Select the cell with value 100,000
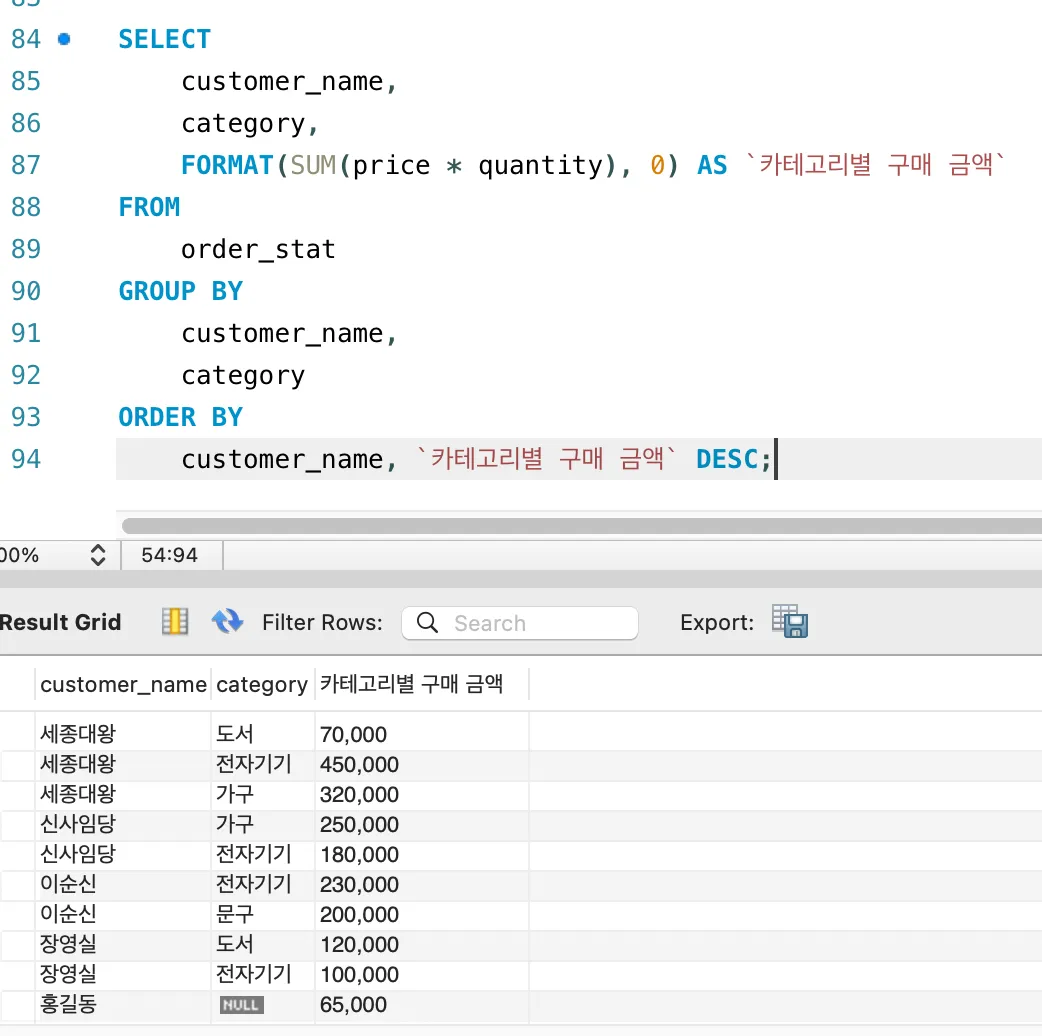 pos(421,974)
